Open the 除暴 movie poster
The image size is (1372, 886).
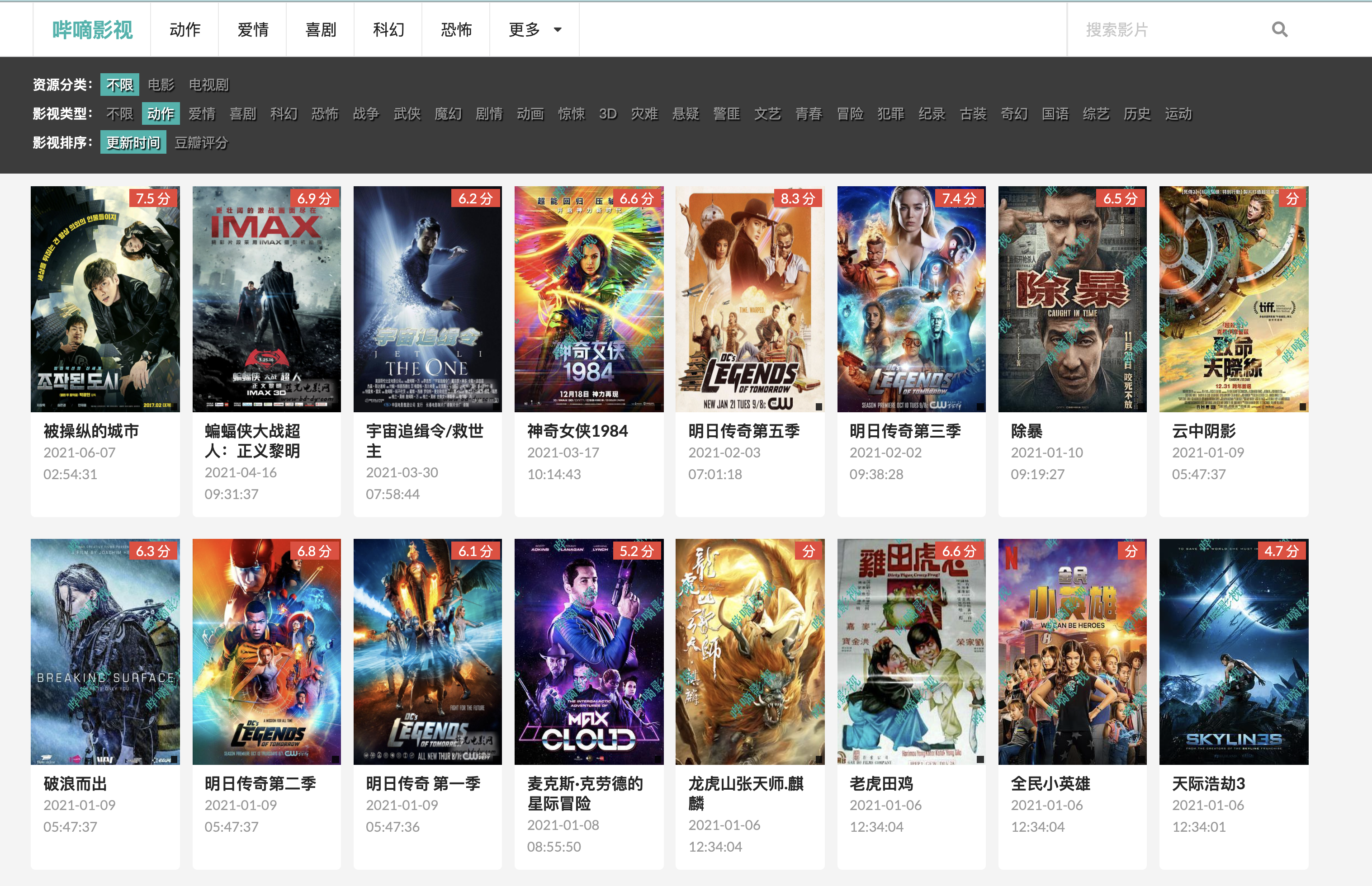(1072, 299)
